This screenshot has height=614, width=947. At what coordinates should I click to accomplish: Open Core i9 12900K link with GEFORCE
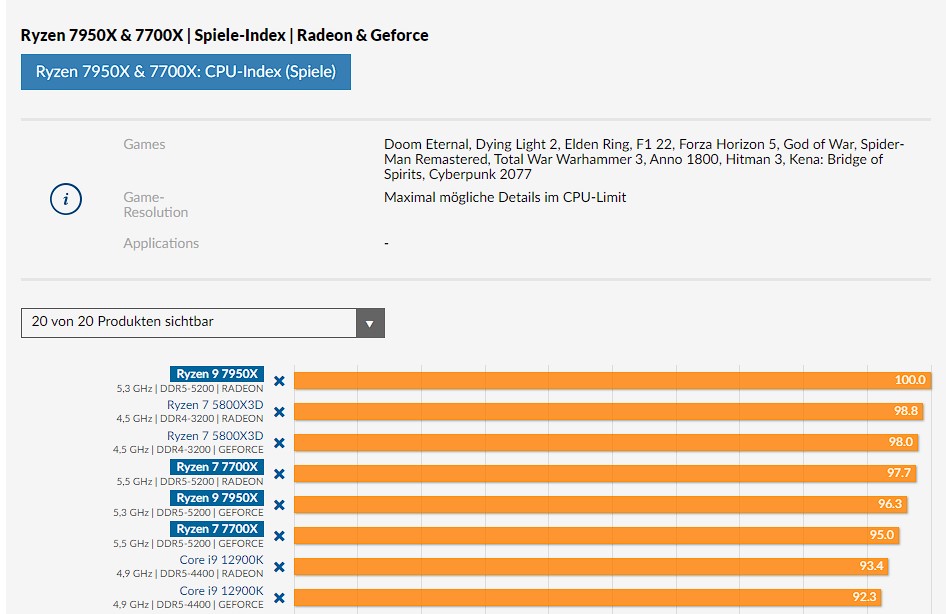[x=221, y=590]
